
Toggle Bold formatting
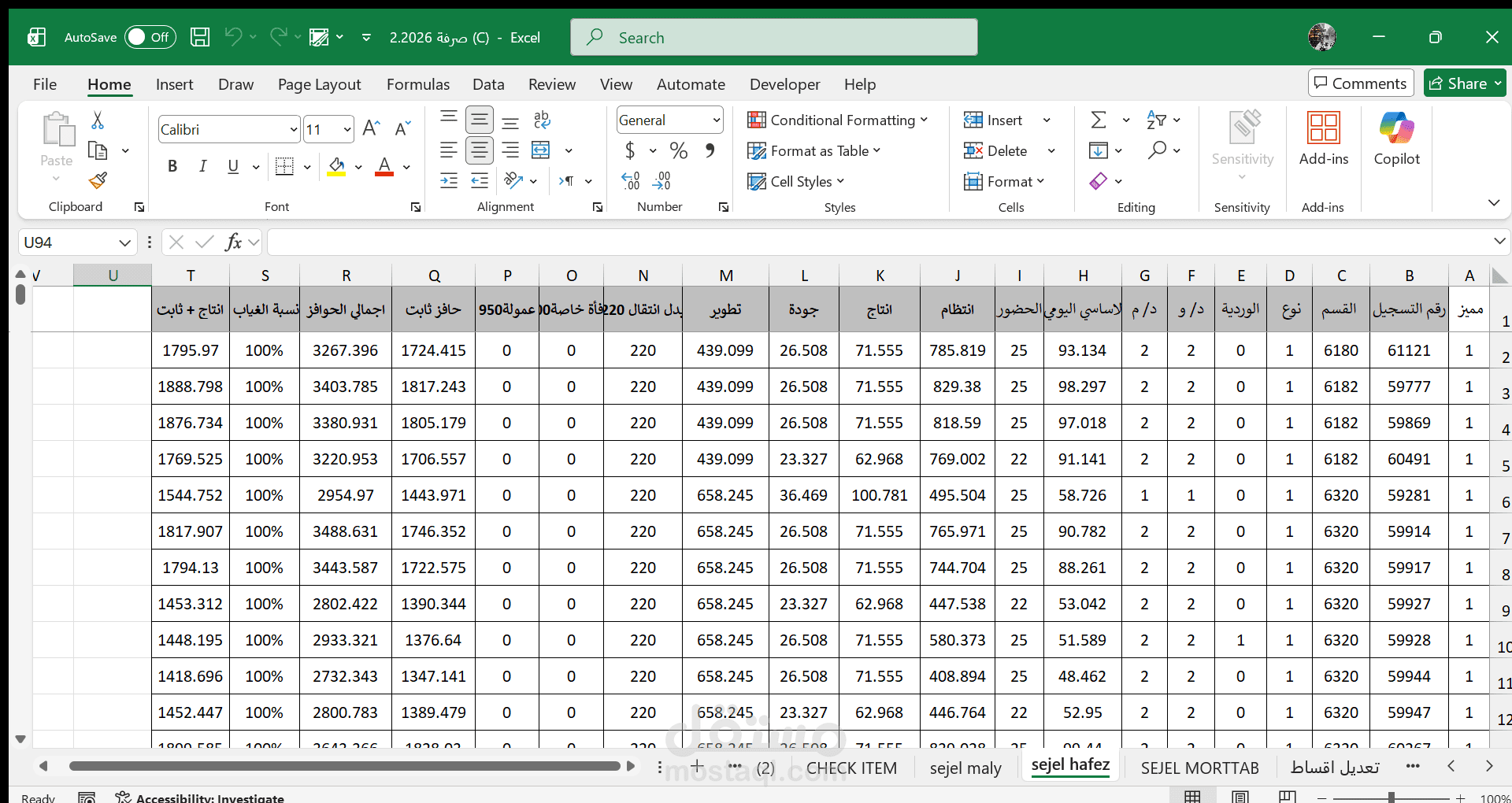172,166
